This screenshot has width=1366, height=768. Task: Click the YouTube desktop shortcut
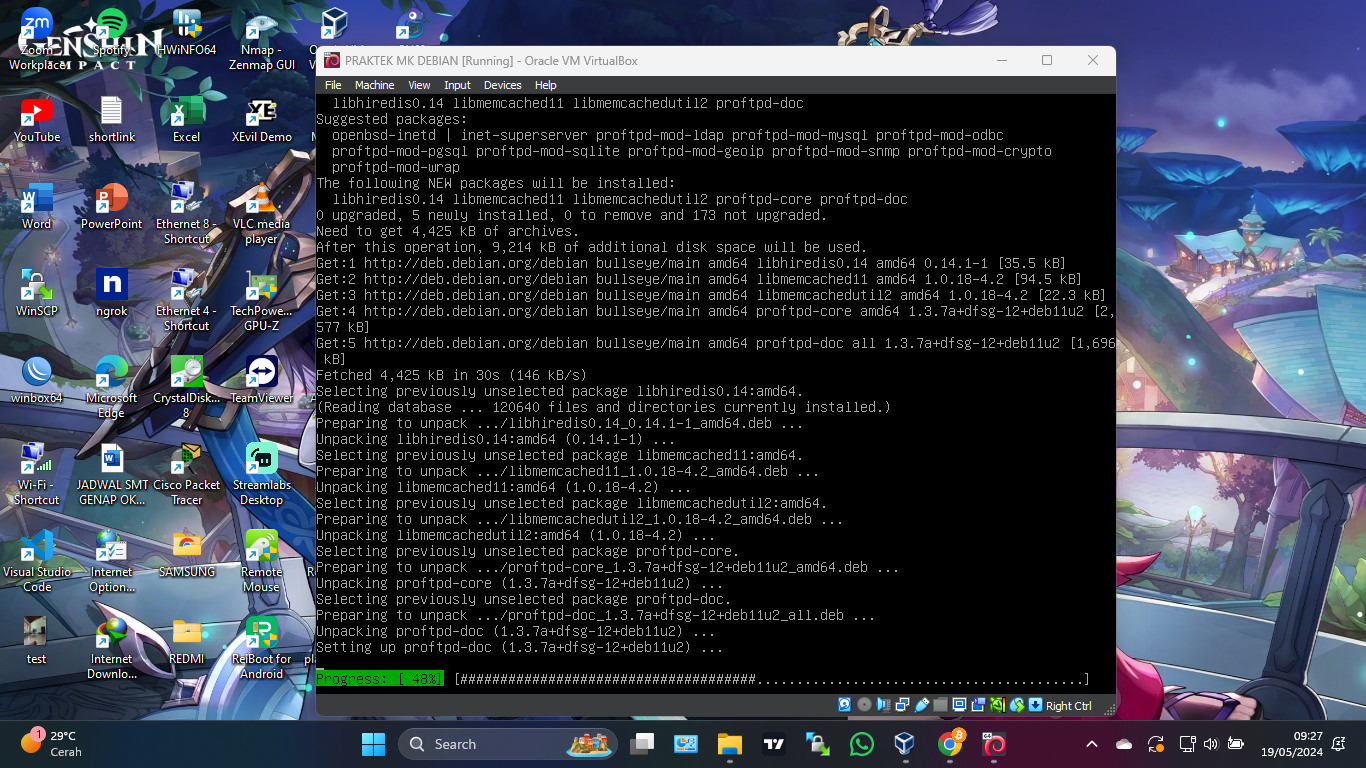pyautogui.click(x=37, y=120)
